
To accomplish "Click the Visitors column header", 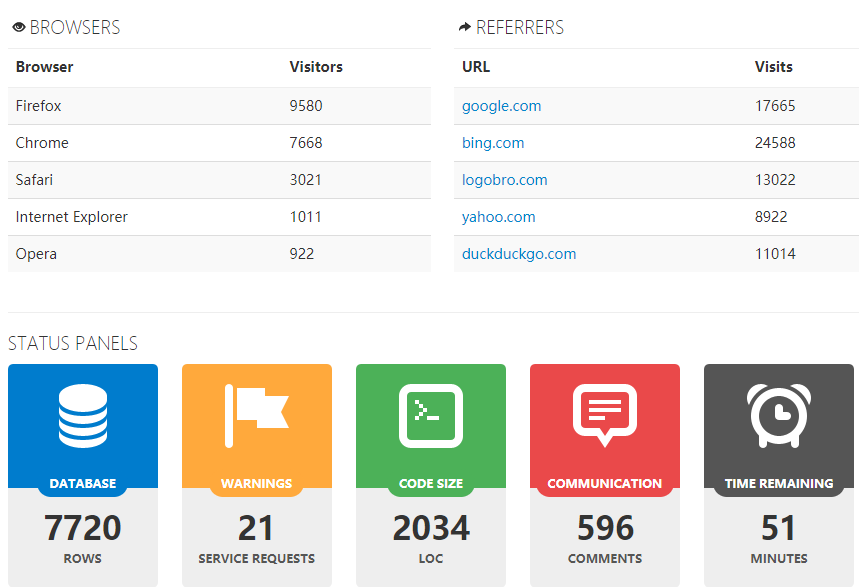I will click(x=316, y=67).
